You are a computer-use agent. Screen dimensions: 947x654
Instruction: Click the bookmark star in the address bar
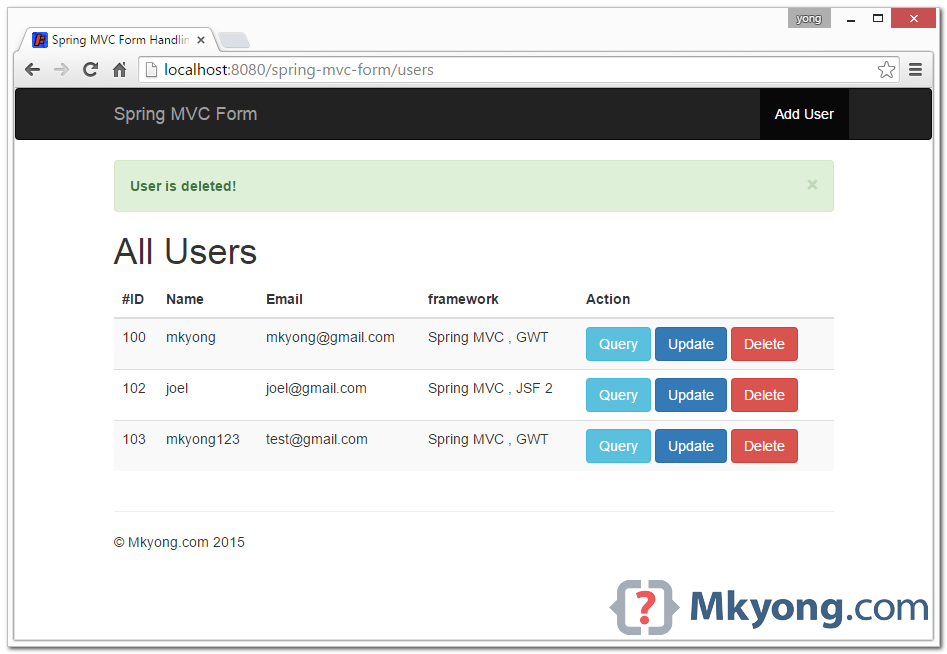(x=886, y=69)
